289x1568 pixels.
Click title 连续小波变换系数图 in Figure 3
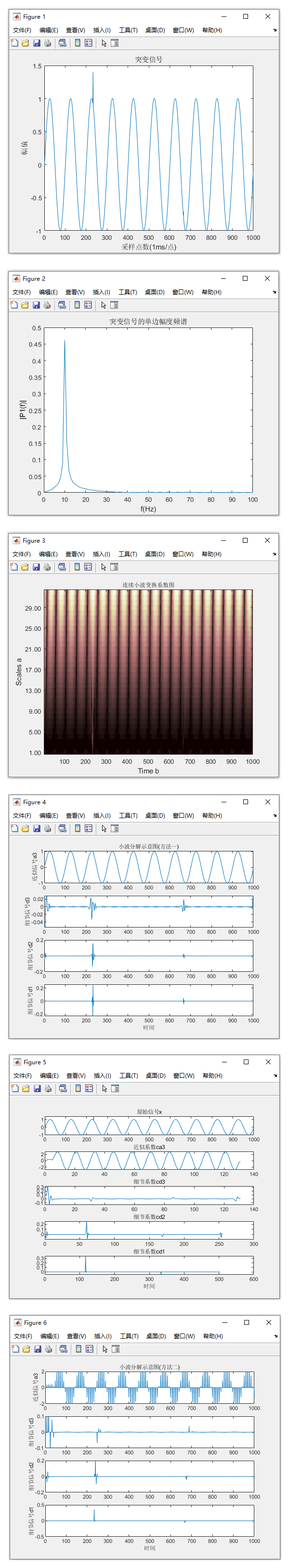pyautogui.click(x=148, y=585)
